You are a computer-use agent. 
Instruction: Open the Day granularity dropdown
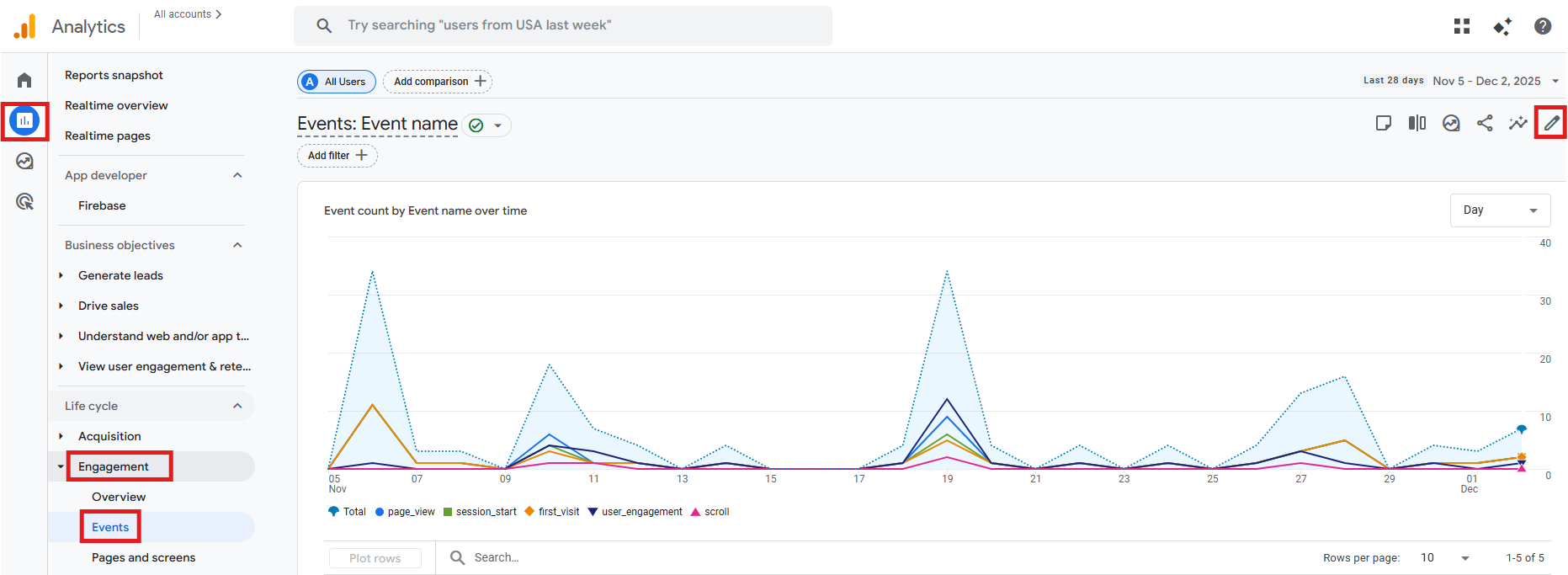point(1500,210)
